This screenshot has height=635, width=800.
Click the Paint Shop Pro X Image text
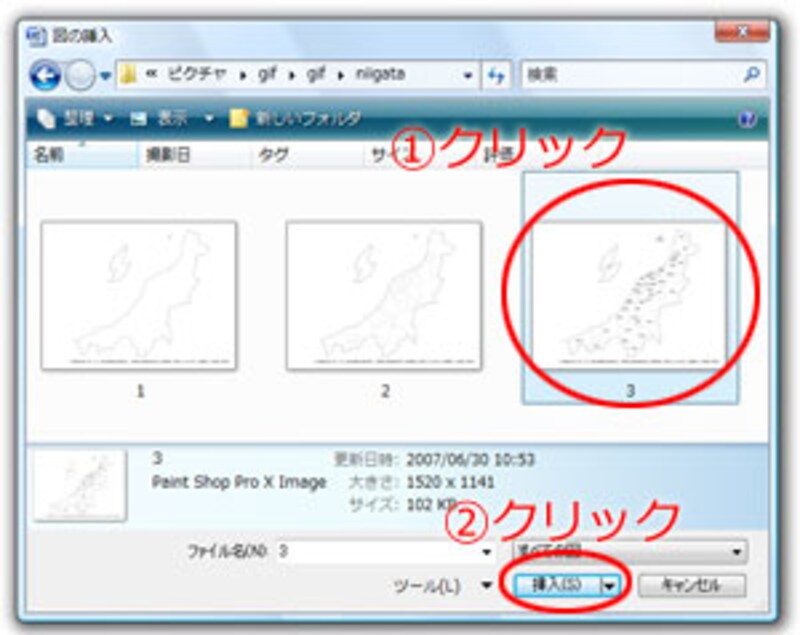(x=239, y=481)
